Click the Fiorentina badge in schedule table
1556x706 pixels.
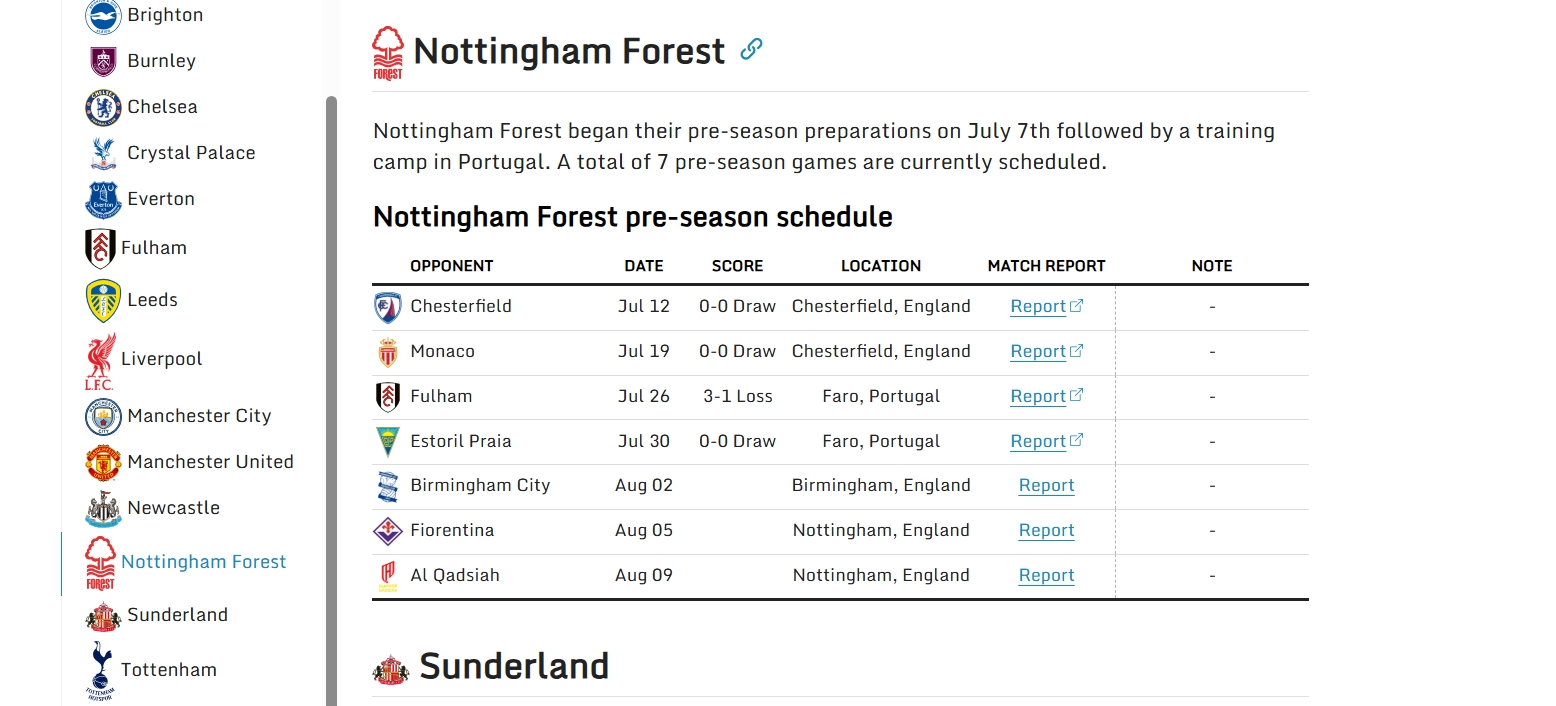pyautogui.click(x=388, y=531)
